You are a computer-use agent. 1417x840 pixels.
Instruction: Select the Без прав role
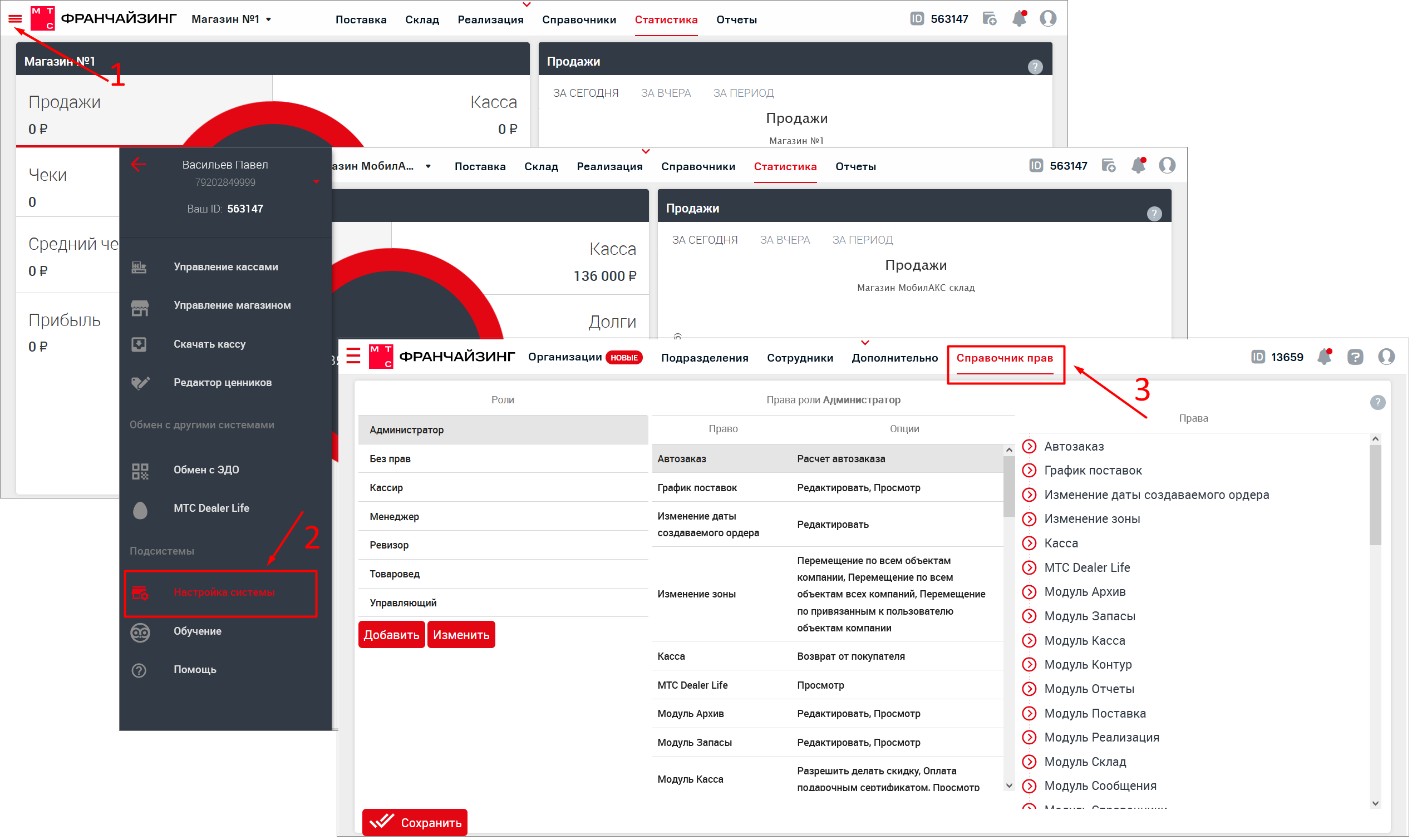503,459
